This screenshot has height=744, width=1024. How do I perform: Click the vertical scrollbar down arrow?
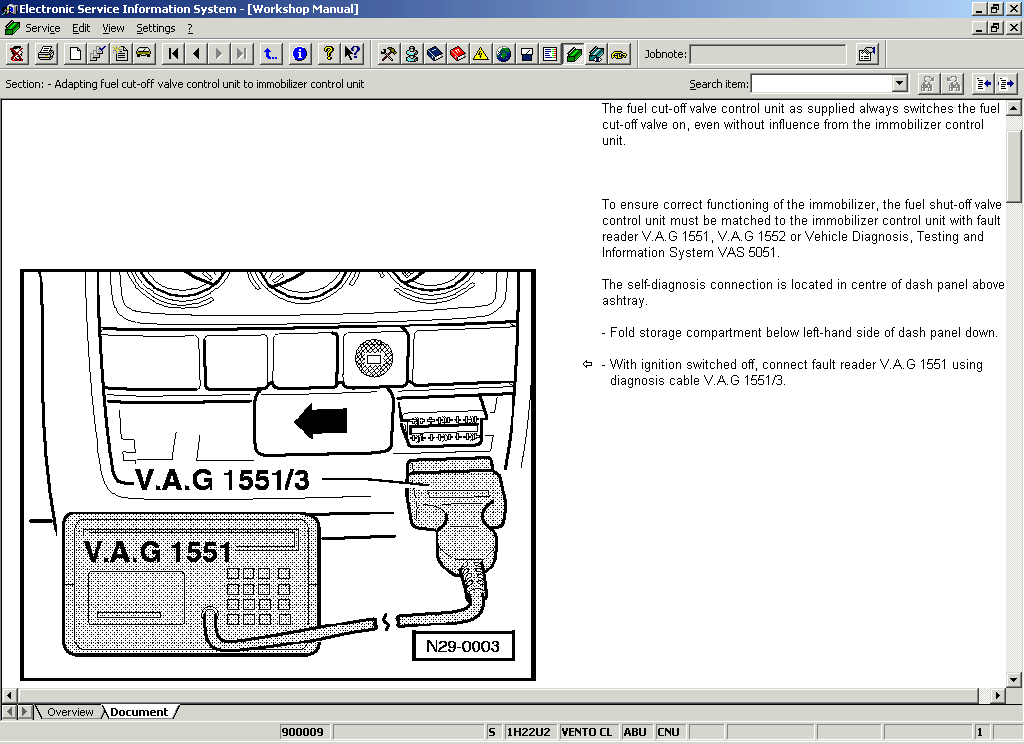pos(1014,679)
